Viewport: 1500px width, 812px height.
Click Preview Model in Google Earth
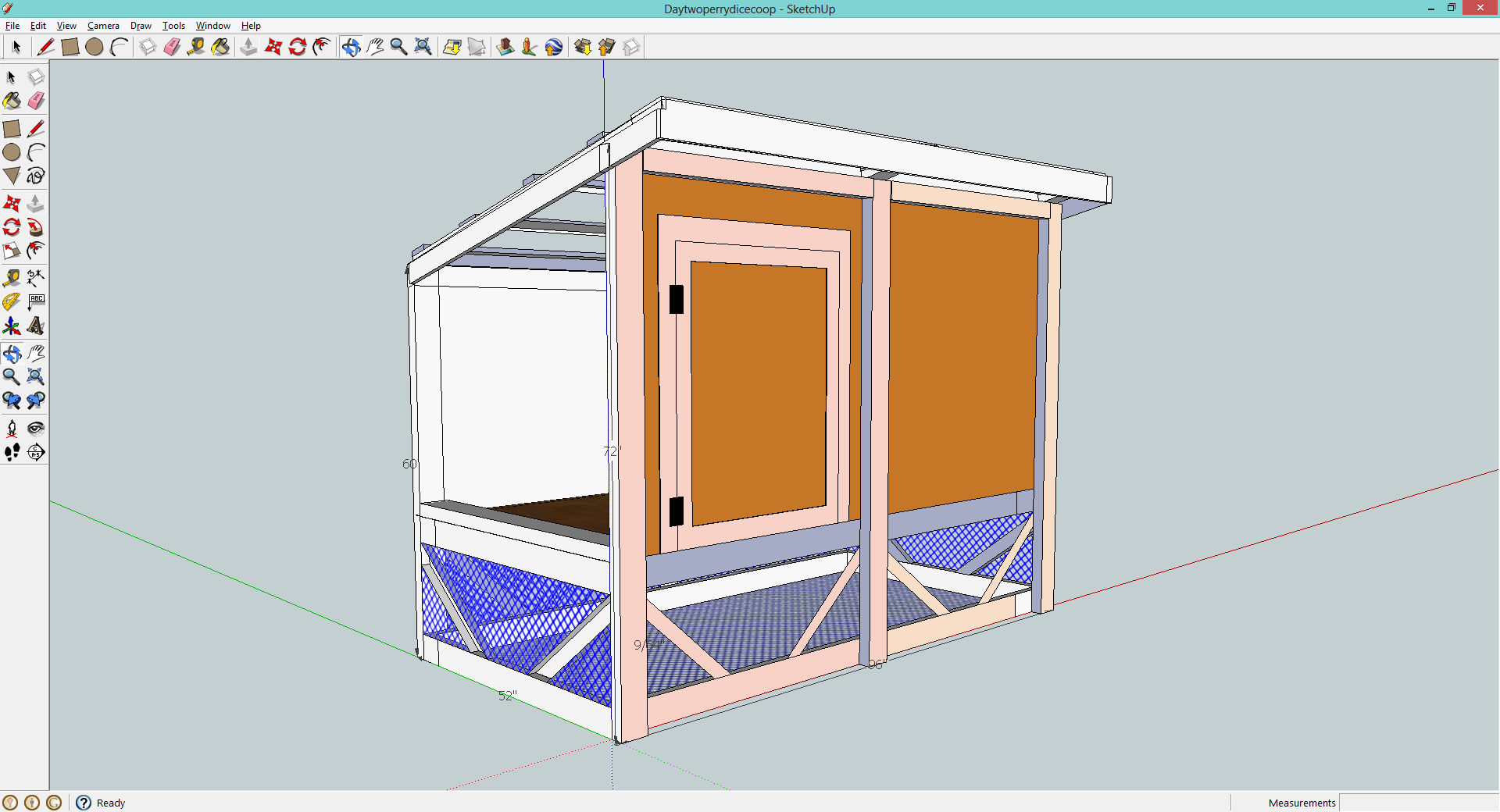pyautogui.click(x=554, y=47)
